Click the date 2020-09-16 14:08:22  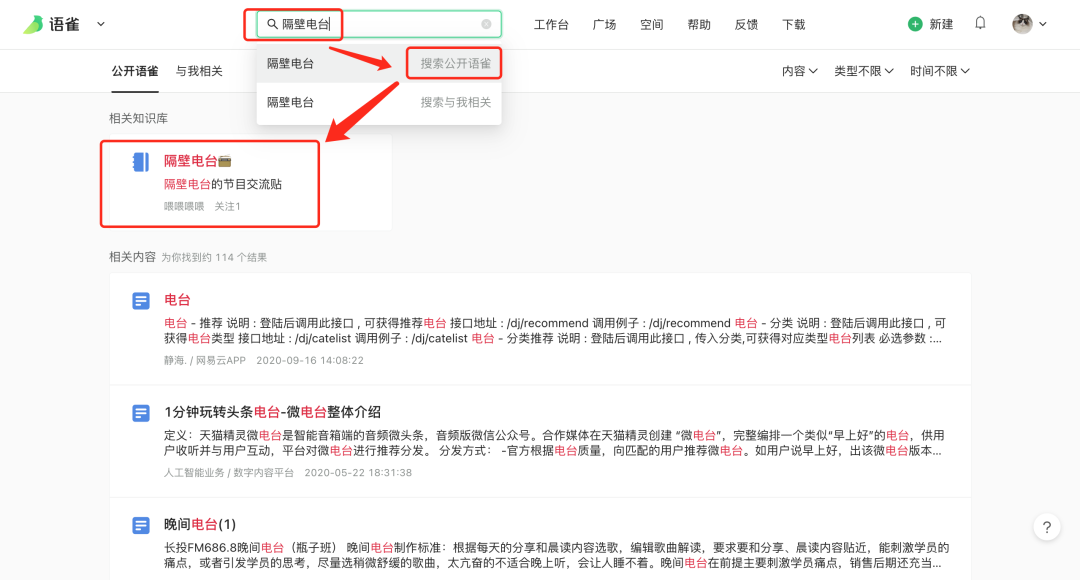coord(310,360)
